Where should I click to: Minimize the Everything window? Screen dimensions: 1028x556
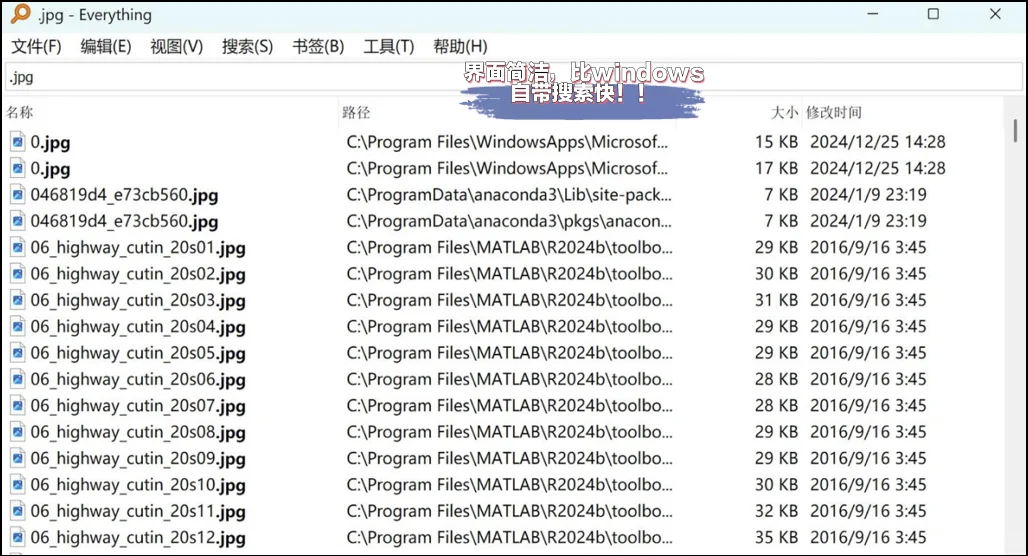[873, 14]
